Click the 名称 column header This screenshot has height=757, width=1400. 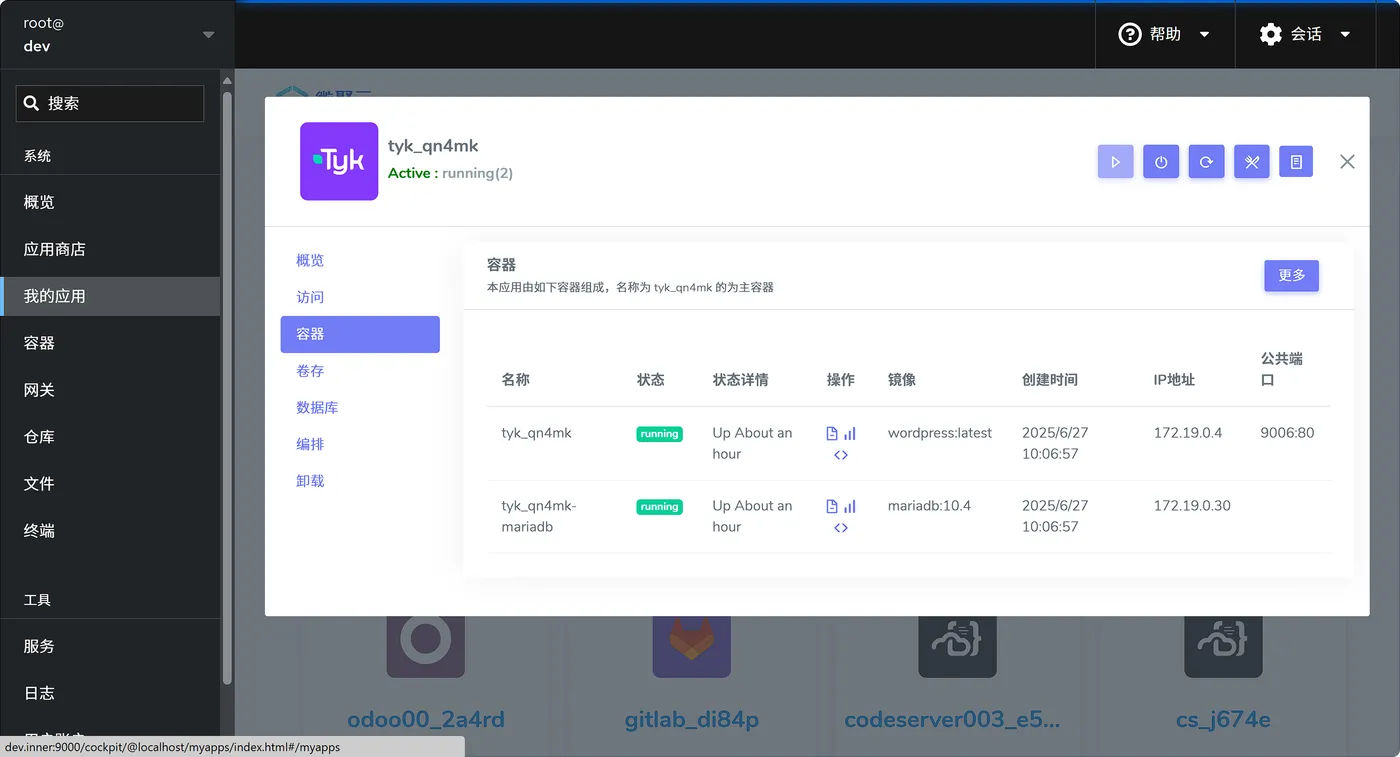pos(516,380)
